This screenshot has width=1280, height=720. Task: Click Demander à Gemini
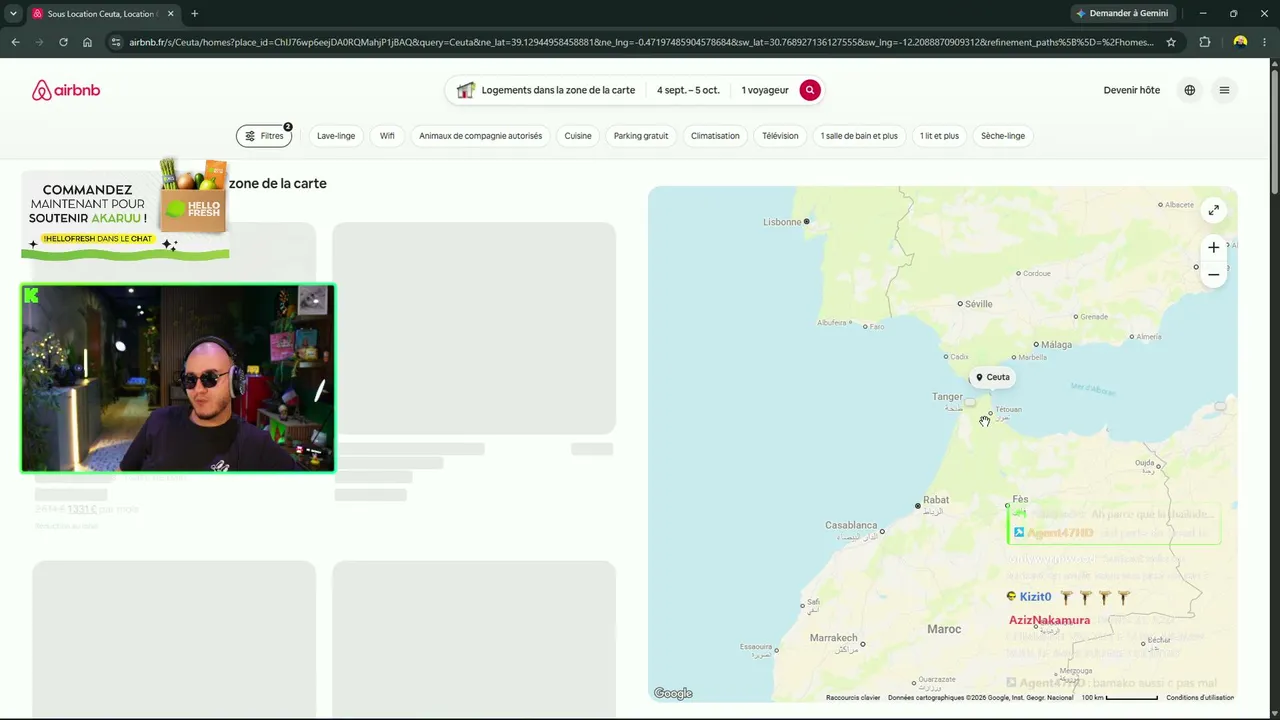tap(1122, 14)
